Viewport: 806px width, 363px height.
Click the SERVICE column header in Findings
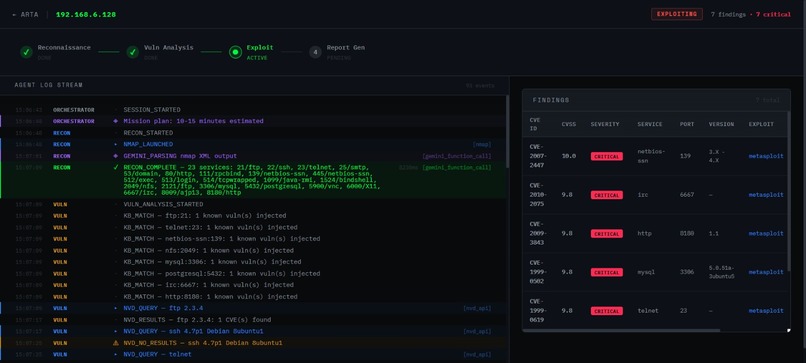pyautogui.click(x=650, y=124)
